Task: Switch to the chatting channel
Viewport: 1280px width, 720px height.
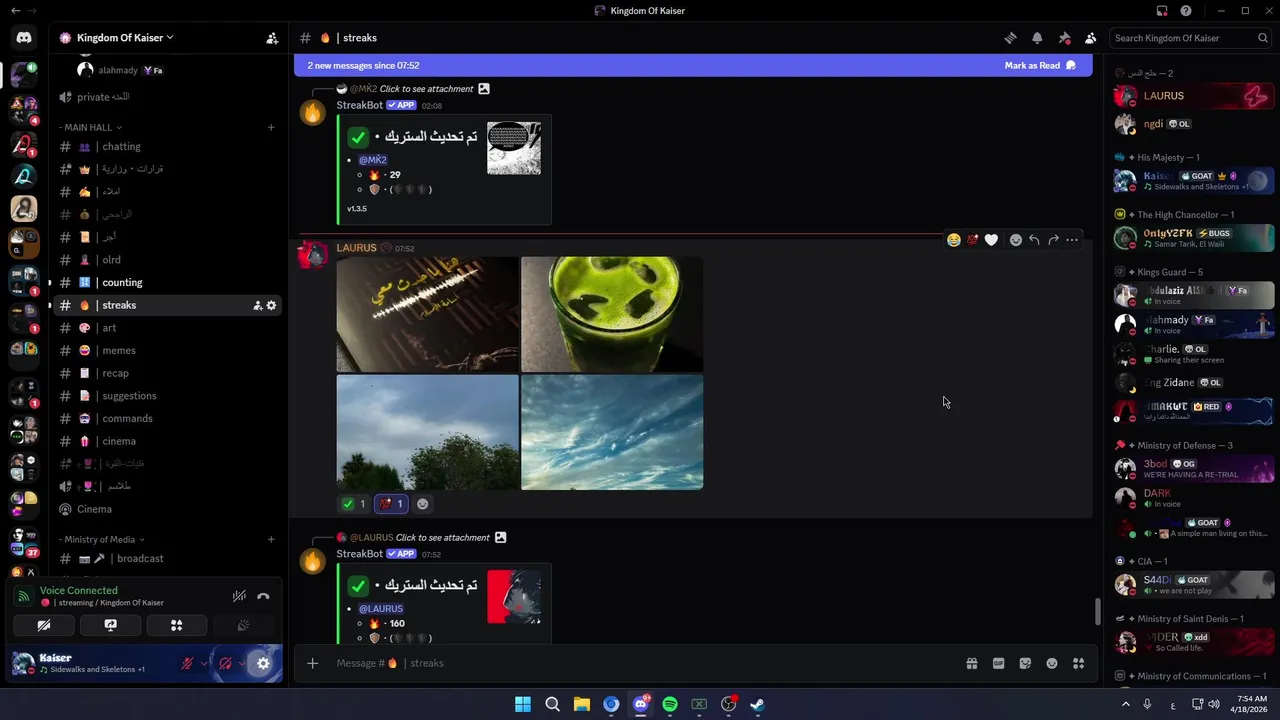Action: click(166, 147)
